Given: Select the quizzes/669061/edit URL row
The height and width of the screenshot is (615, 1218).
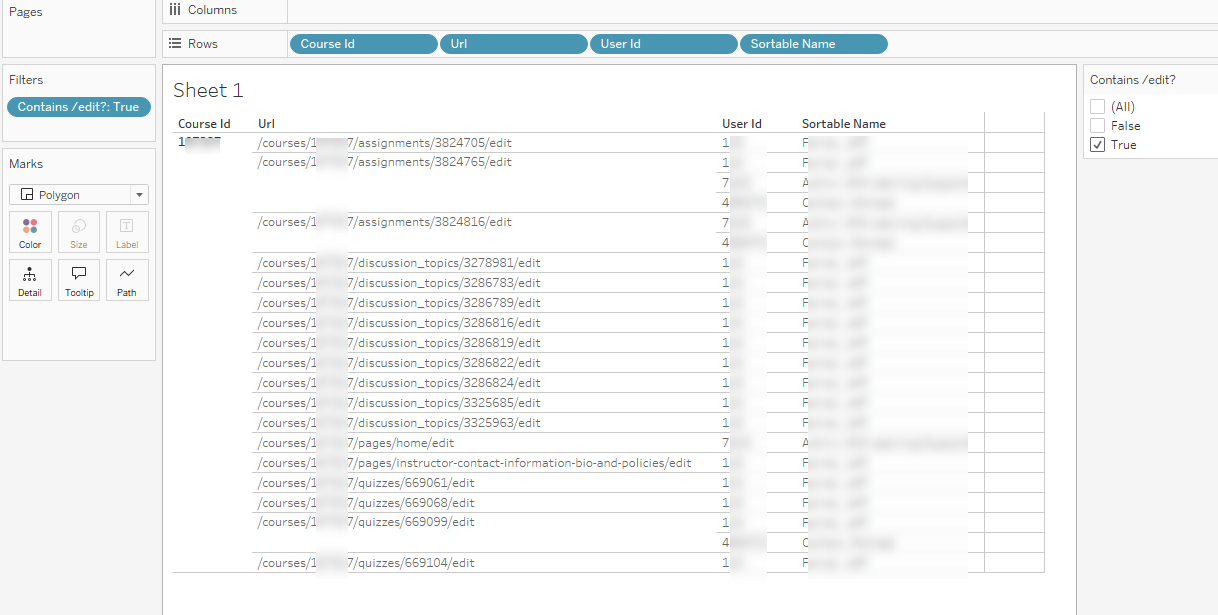Looking at the screenshot, I should pos(366,483).
